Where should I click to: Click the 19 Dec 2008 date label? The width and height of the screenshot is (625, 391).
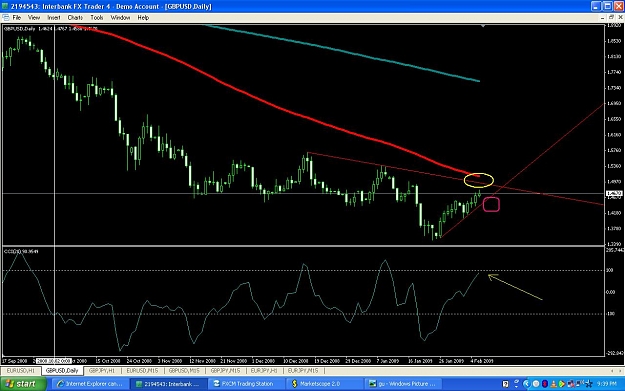[x=327, y=361]
